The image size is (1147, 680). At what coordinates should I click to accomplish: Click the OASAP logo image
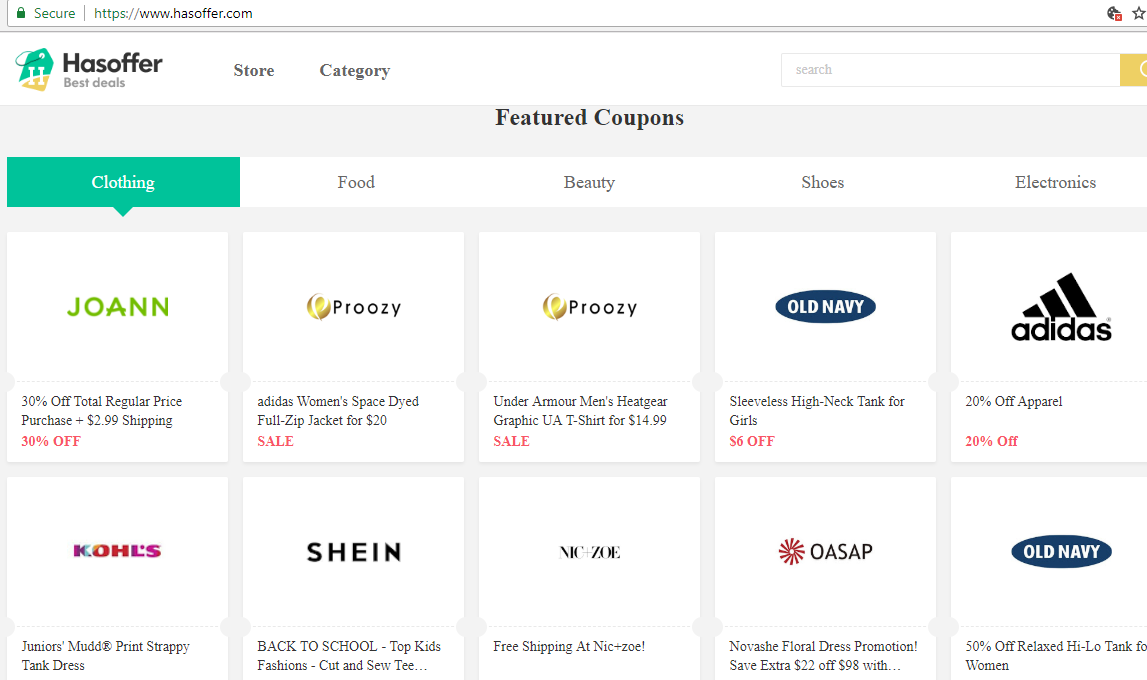[825, 551]
